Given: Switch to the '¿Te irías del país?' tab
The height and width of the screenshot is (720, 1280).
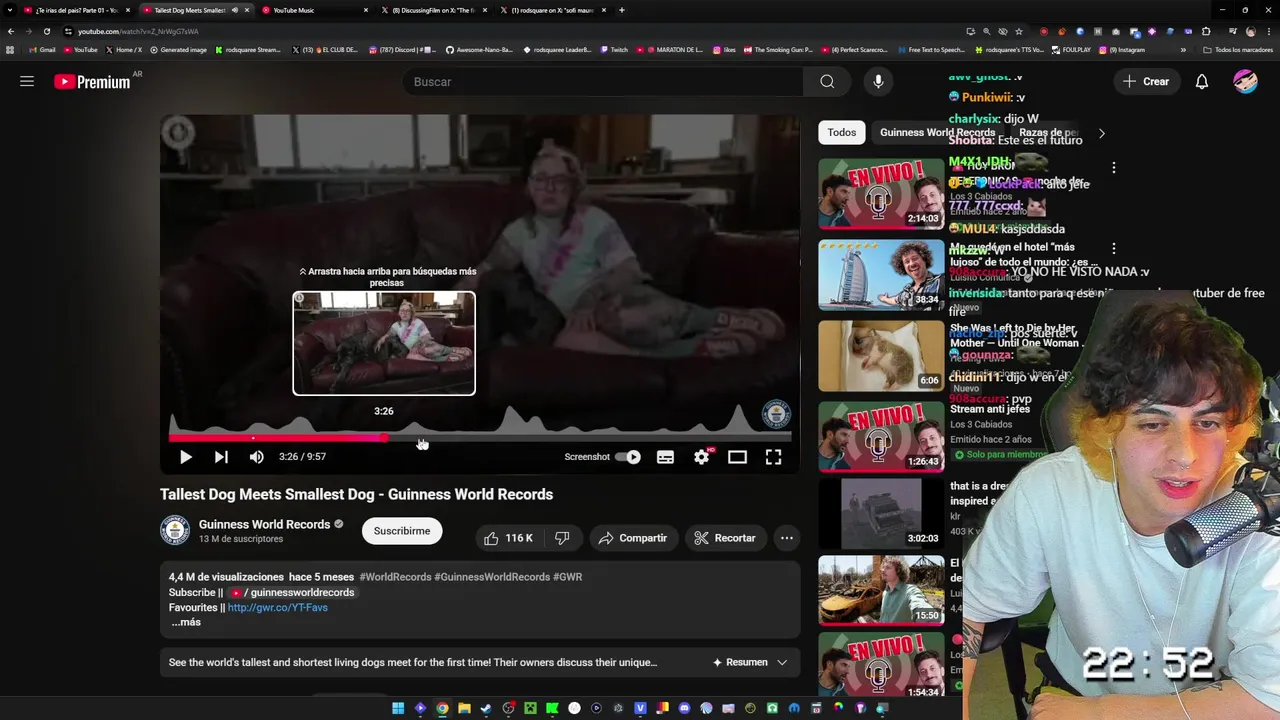Looking at the screenshot, I should [x=78, y=10].
